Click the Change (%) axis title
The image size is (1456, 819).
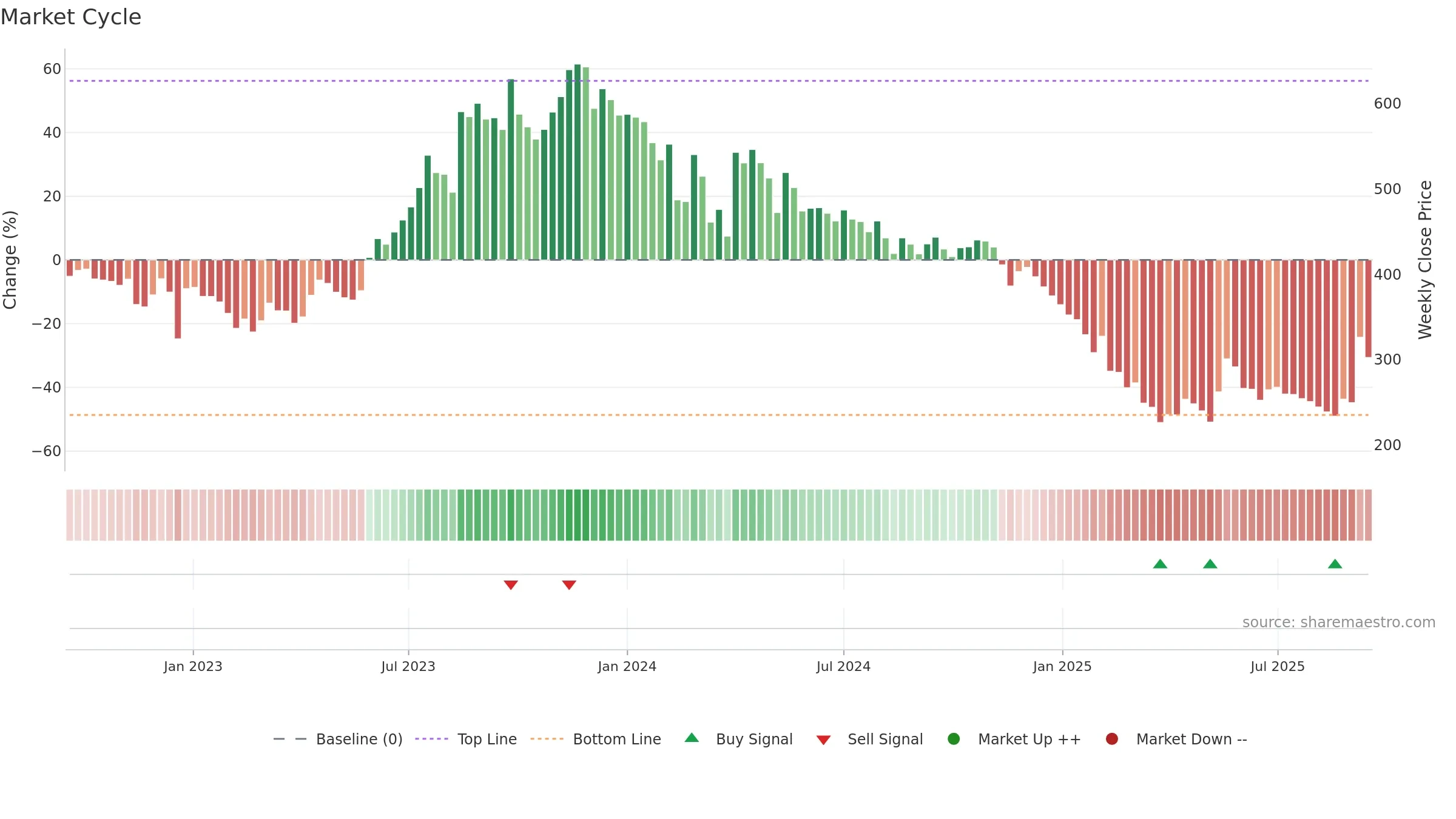click(10, 260)
